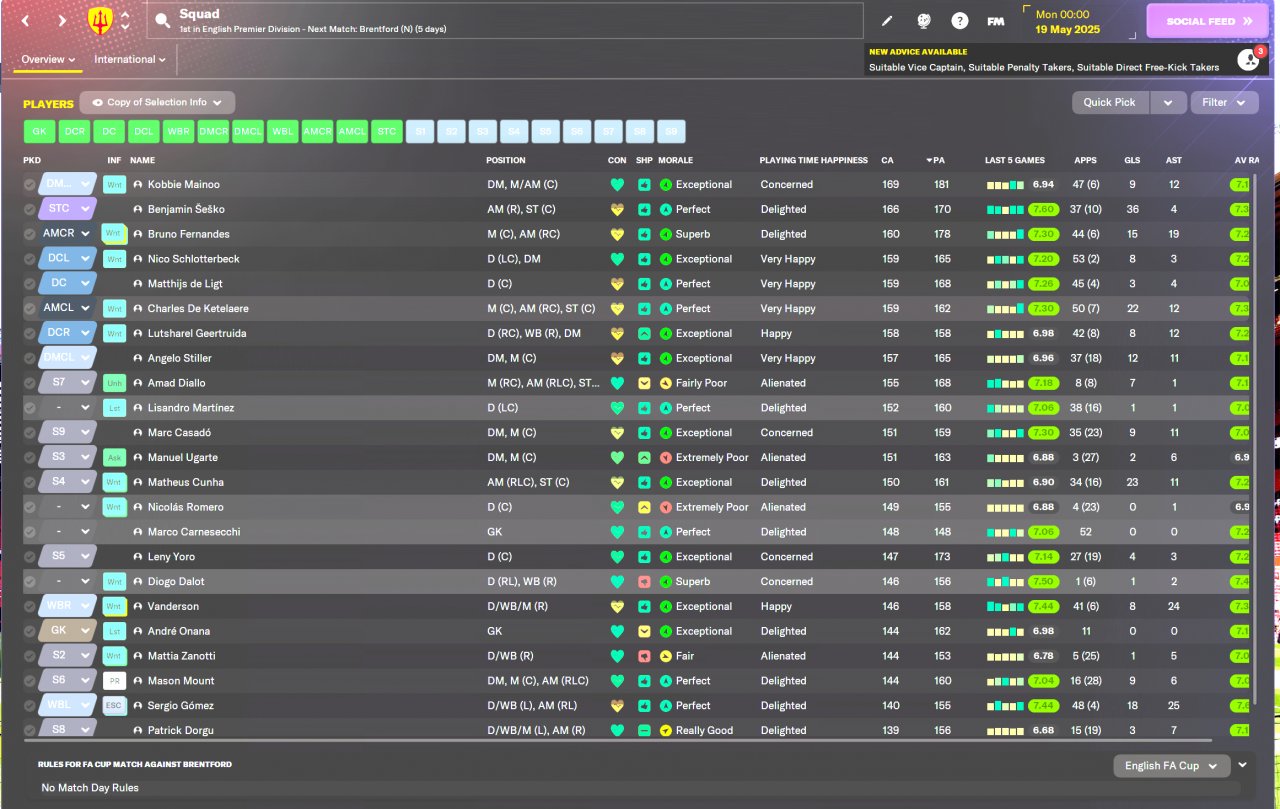The width and height of the screenshot is (1280, 809).
Task: Go forward with the right navigation arrow
Action: [62, 20]
